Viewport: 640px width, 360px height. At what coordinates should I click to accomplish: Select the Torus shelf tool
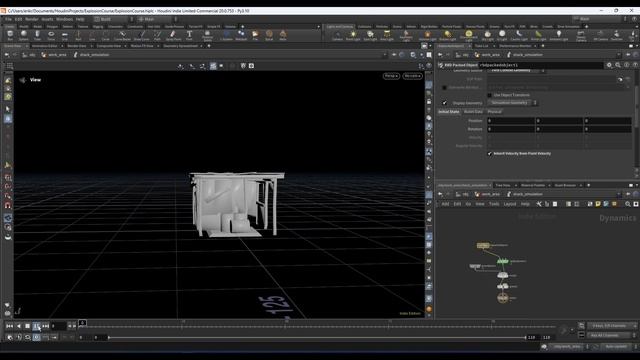click(51, 36)
